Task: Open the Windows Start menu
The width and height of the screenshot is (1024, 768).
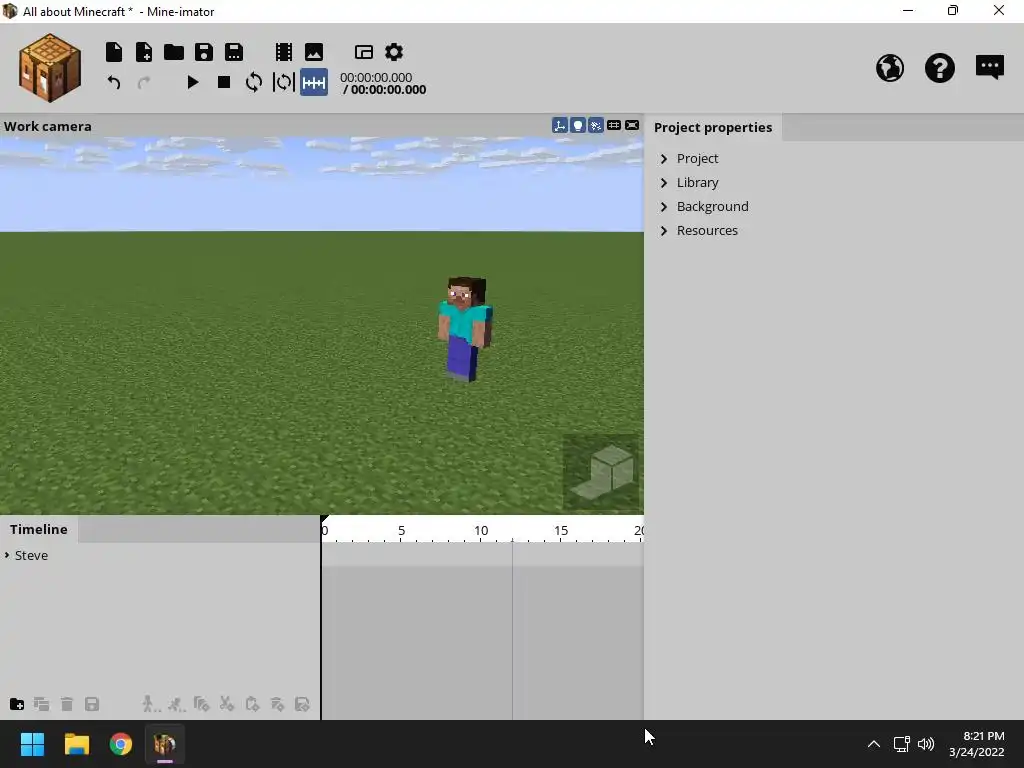Action: tap(32, 744)
